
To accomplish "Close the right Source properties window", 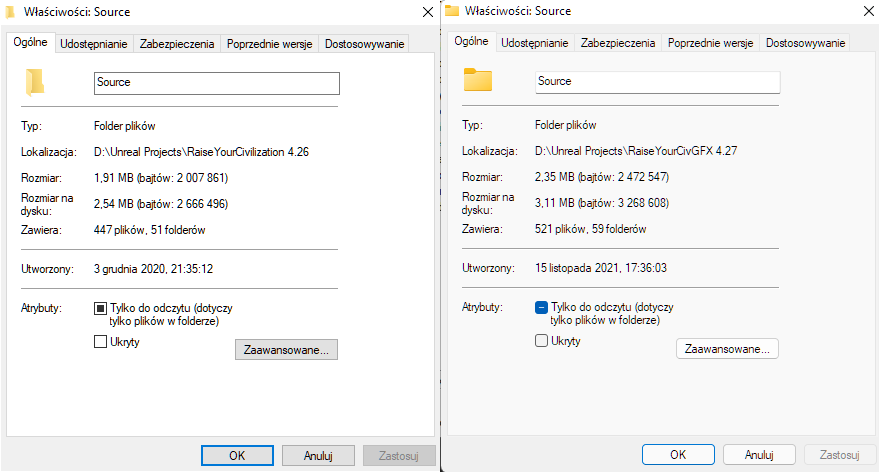I will click(869, 11).
